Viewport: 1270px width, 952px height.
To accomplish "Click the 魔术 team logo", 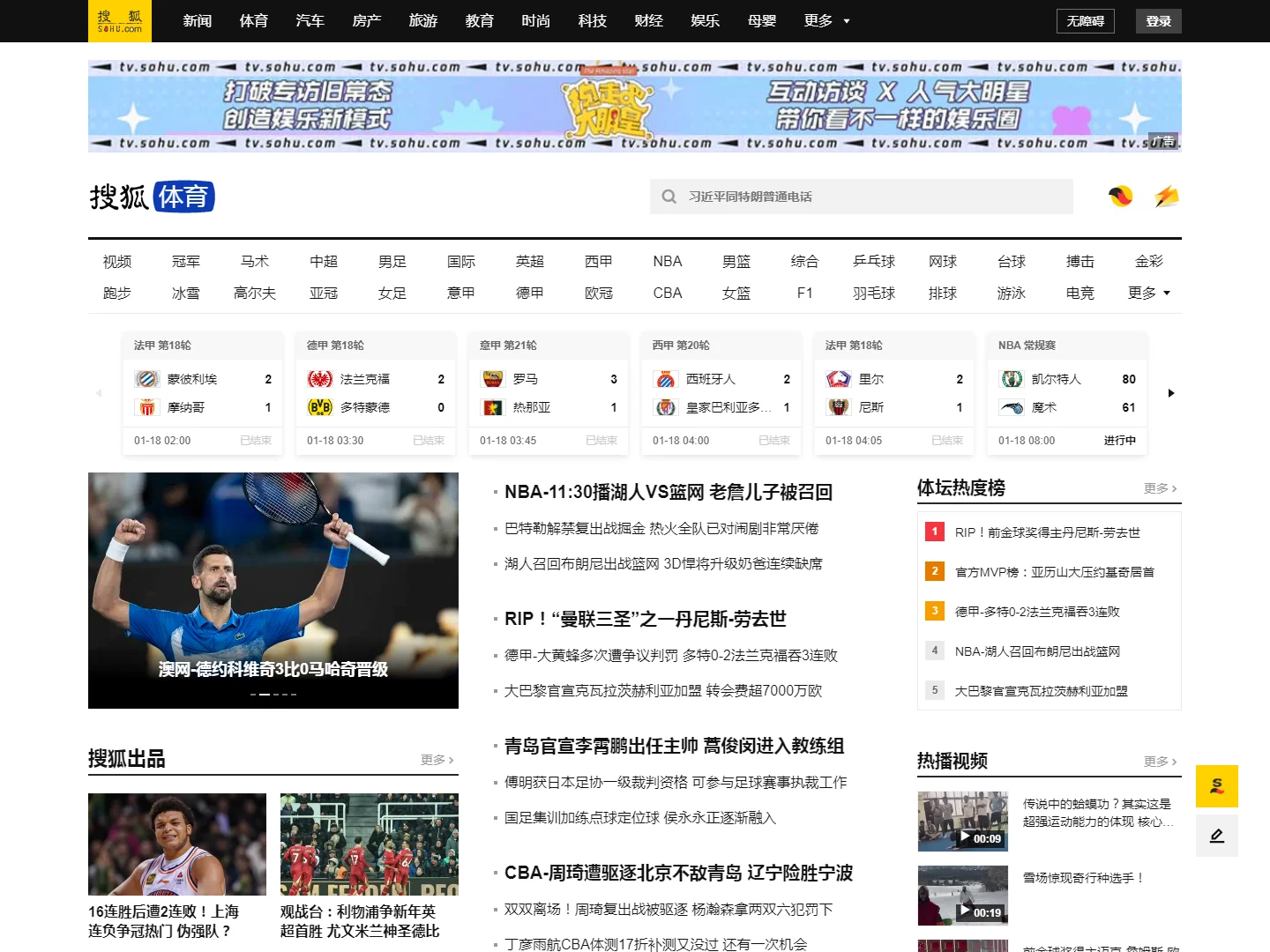I will 1011,407.
